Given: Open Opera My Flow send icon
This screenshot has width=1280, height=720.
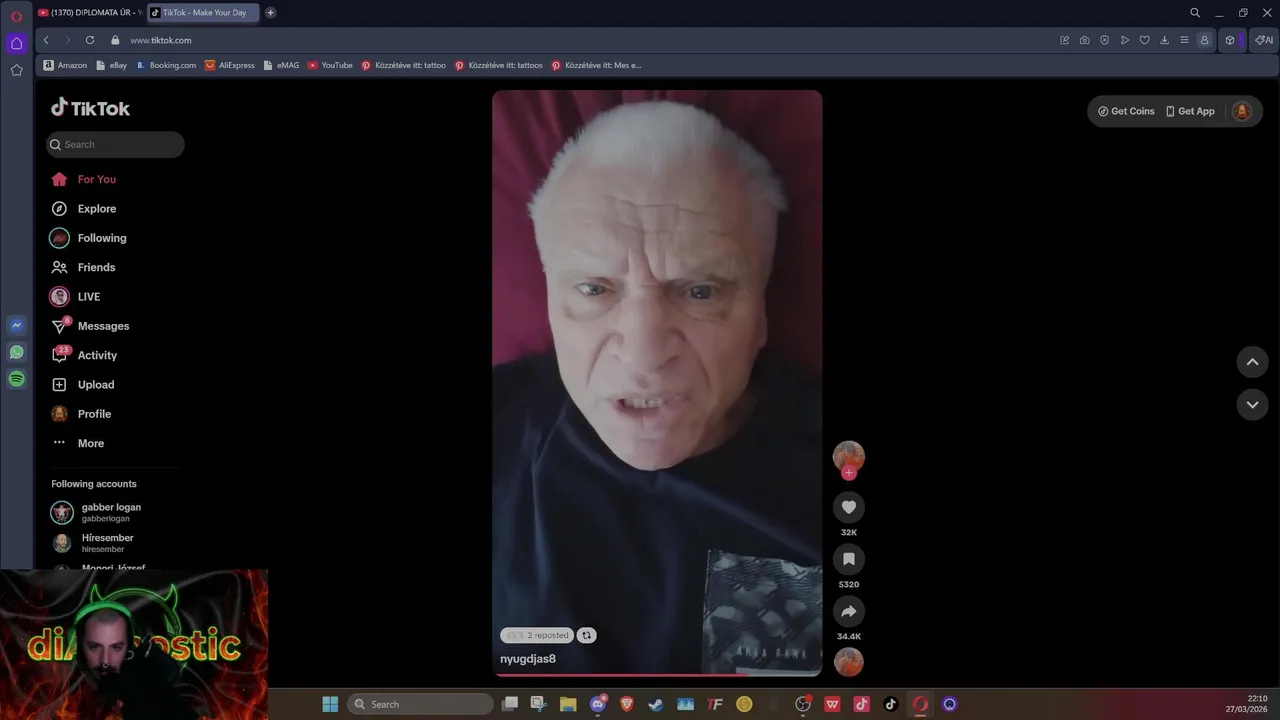Looking at the screenshot, I should [1125, 40].
